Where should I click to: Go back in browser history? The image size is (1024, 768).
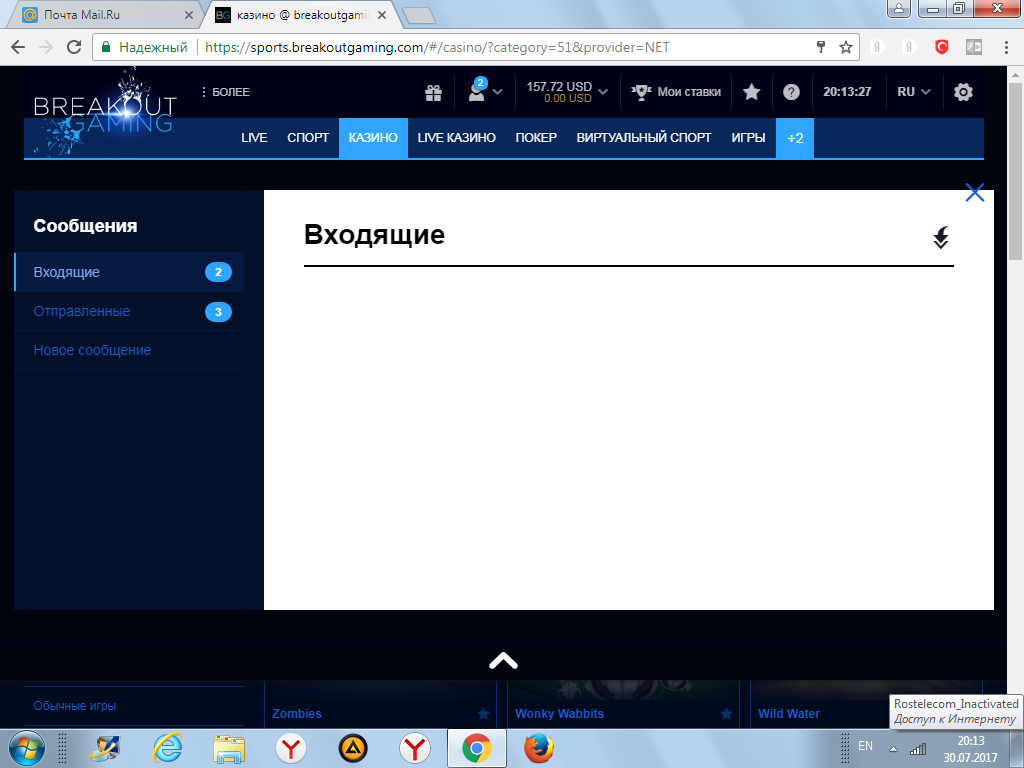point(18,47)
